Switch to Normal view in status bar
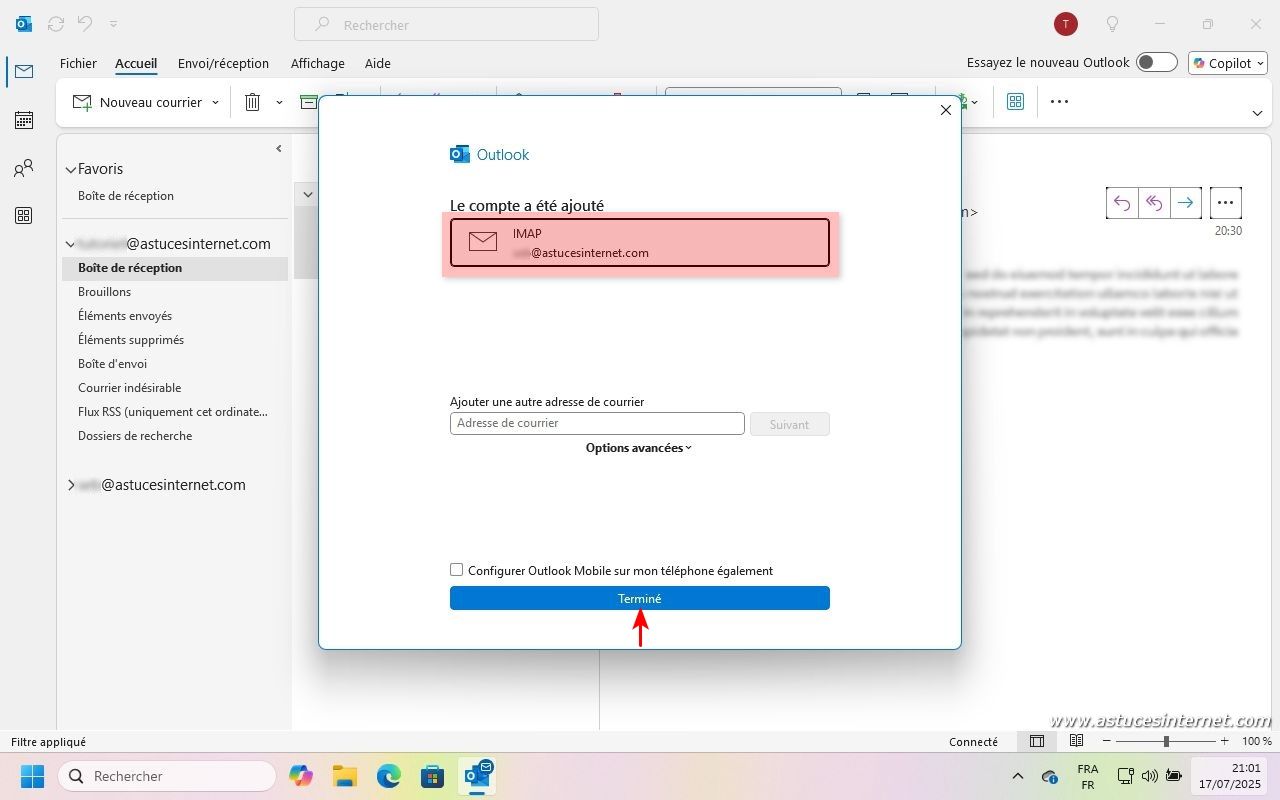Viewport: 1280px width, 800px height. (x=1037, y=741)
